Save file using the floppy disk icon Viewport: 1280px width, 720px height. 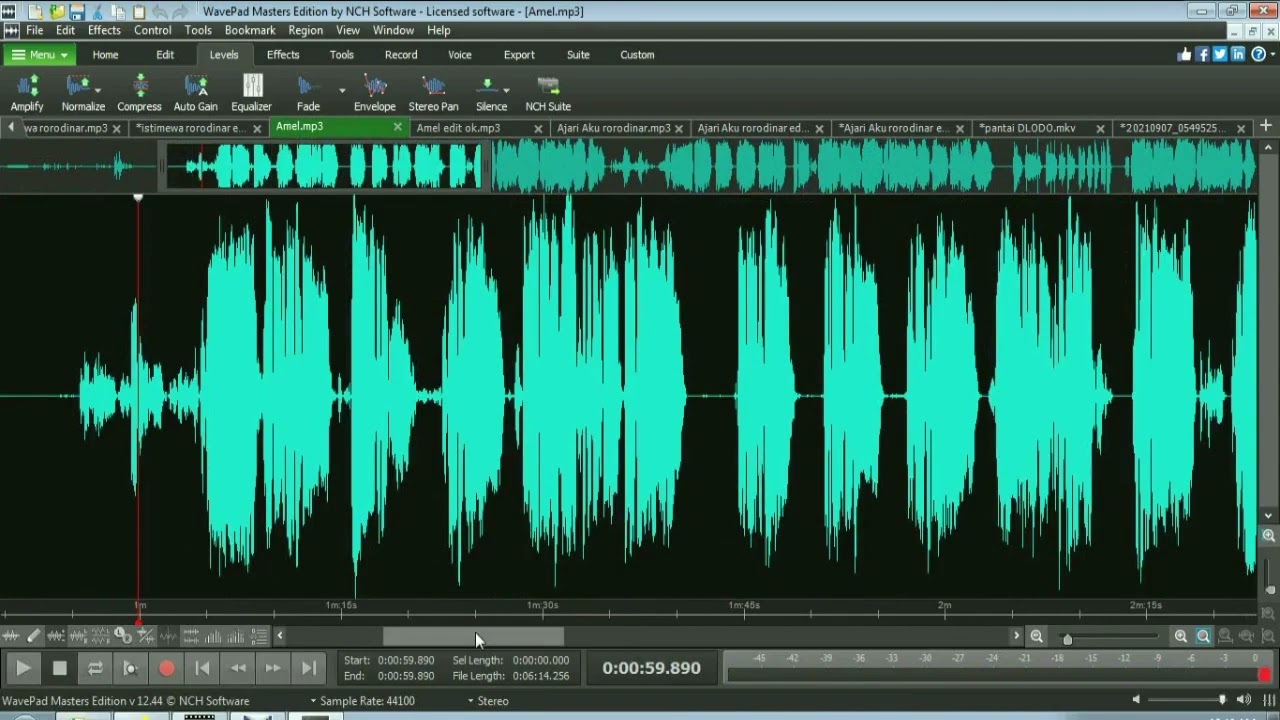click(x=77, y=12)
